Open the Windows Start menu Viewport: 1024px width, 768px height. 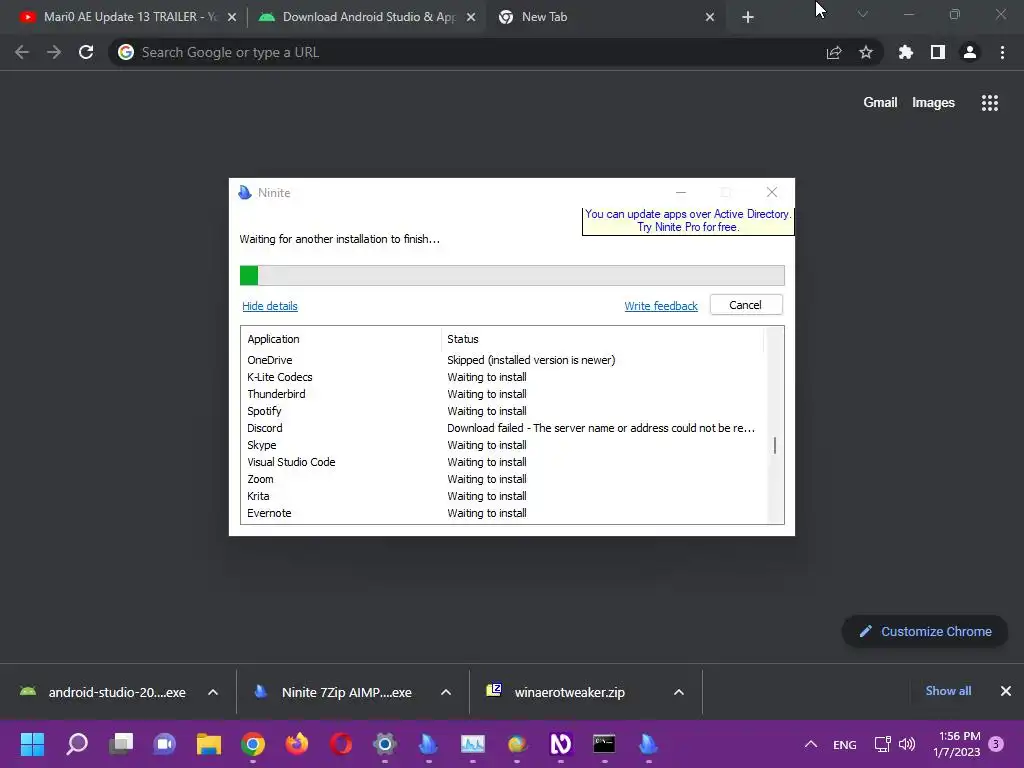32,744
